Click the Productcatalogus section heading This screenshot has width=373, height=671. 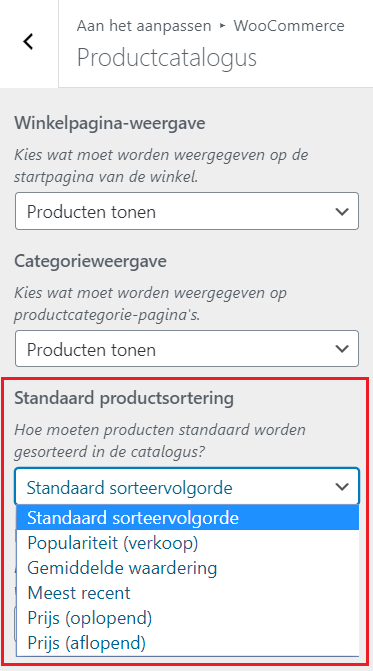pyautogui.click(x=167, y=58)
